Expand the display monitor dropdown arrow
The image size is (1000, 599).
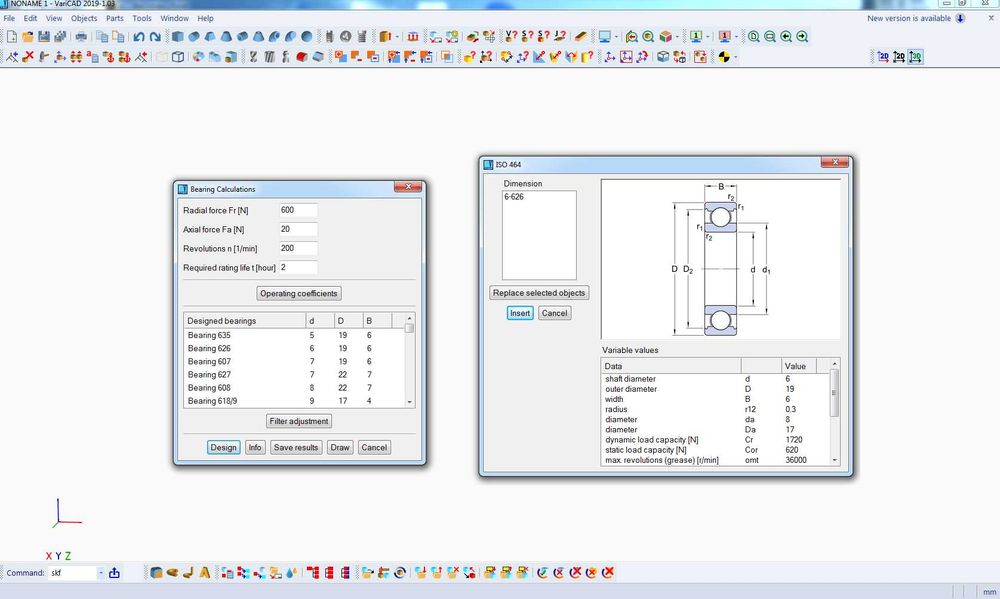coord(616,37)
